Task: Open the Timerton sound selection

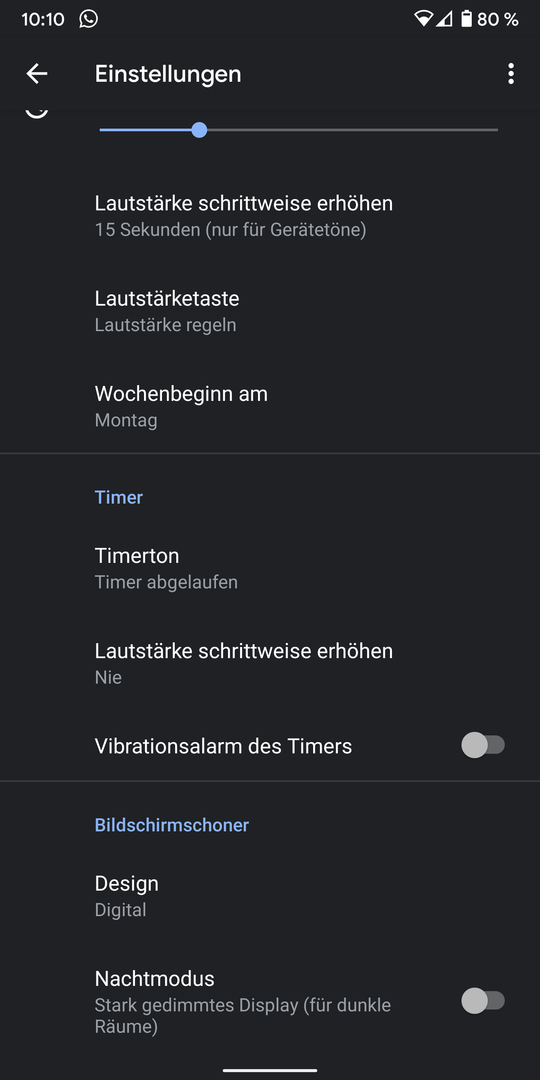Action: tap(270, 568)
